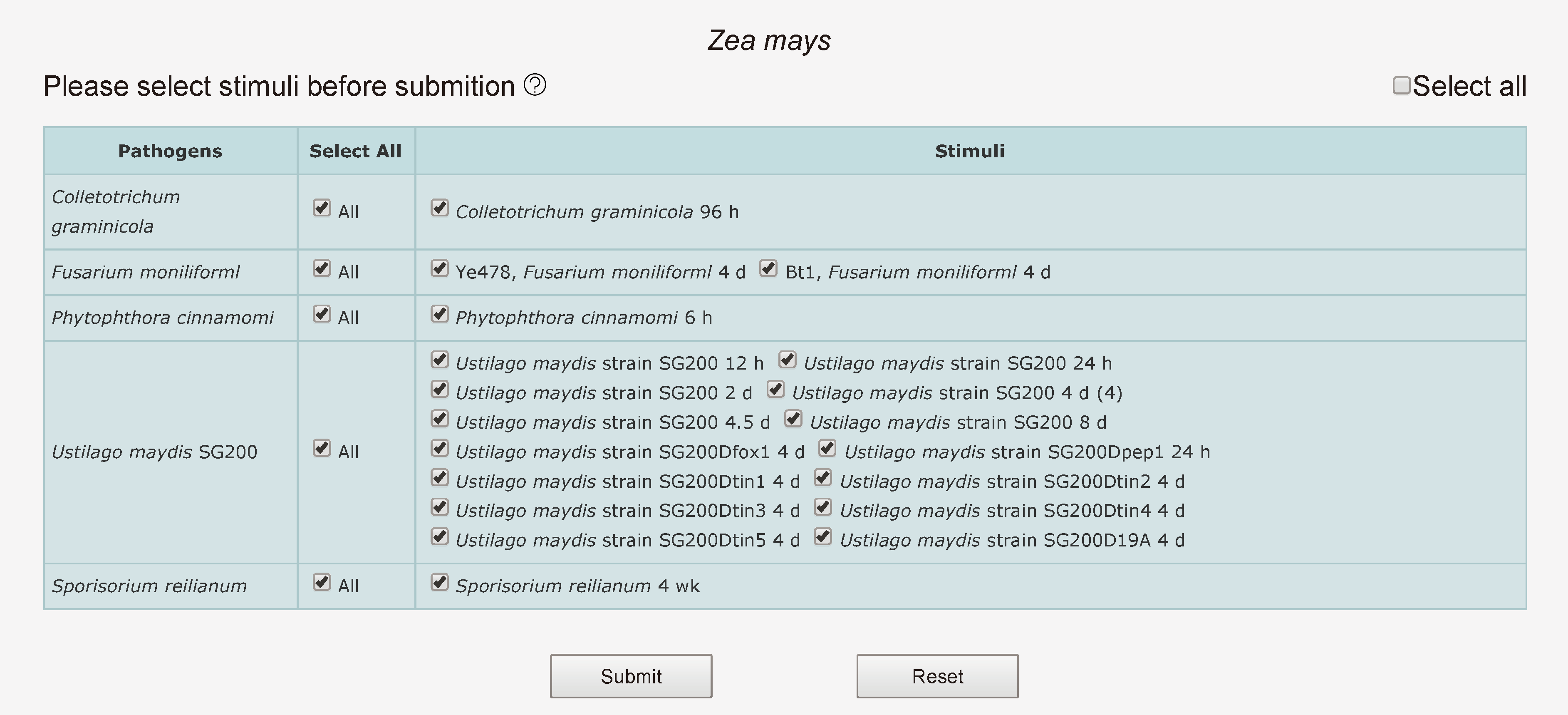Uncheck Ustilago maydis strain SG200 12 h

[x=439, y=360]
